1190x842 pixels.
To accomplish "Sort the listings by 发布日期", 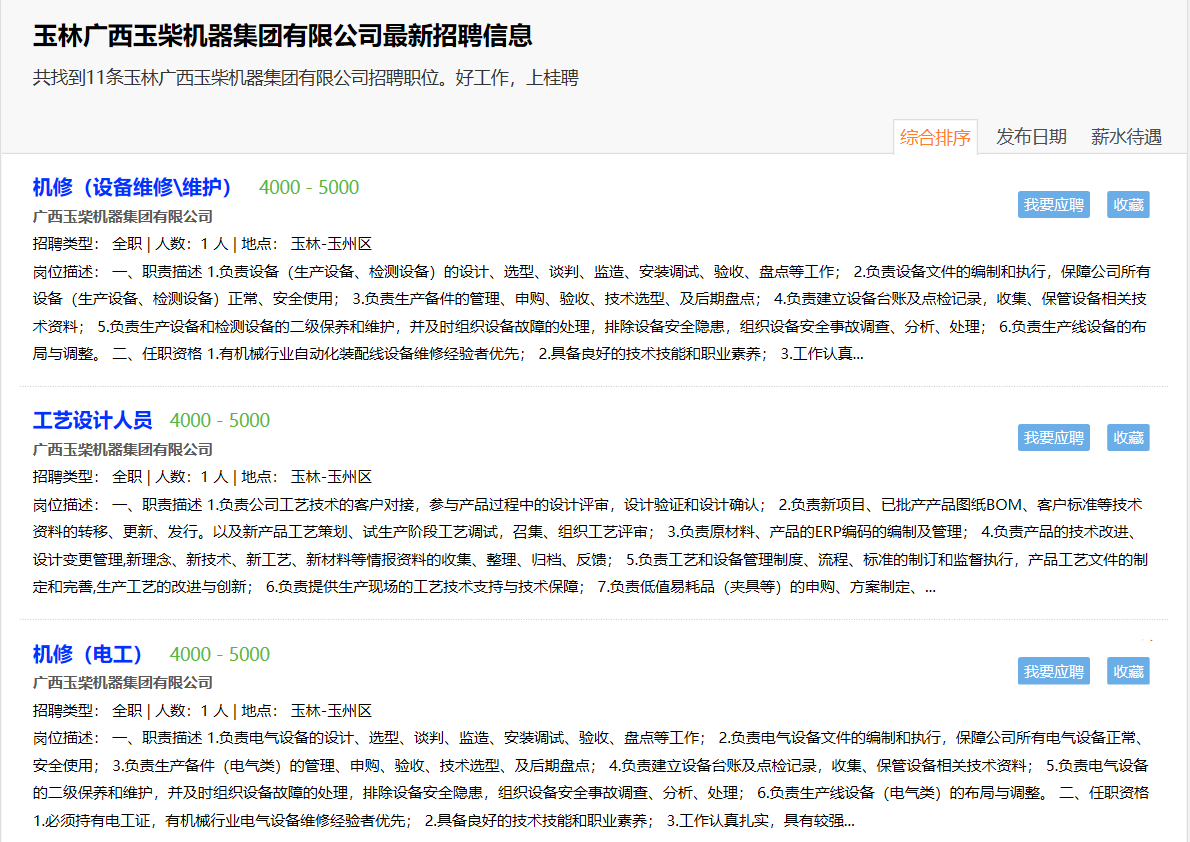I will [1031, 138].
